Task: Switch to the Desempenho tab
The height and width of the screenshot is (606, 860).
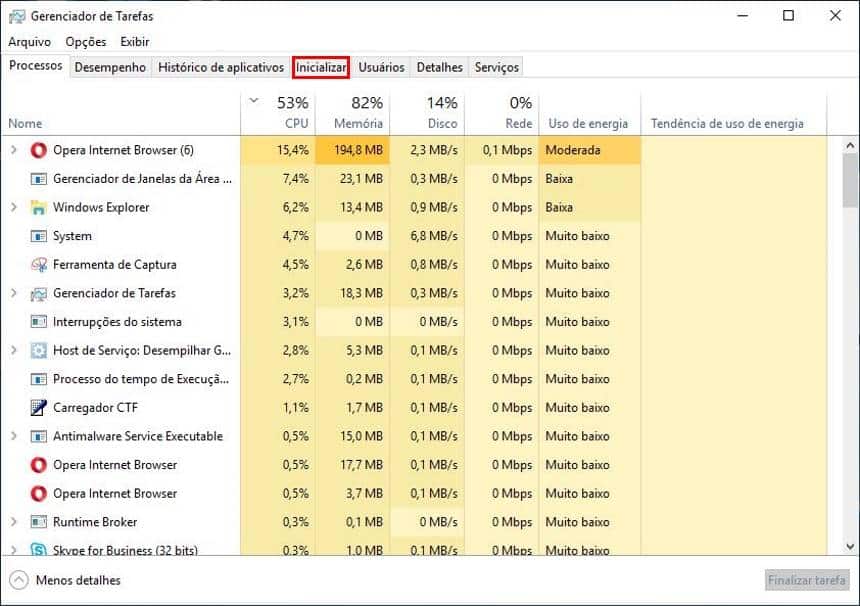Action: [x=110, y=67]
